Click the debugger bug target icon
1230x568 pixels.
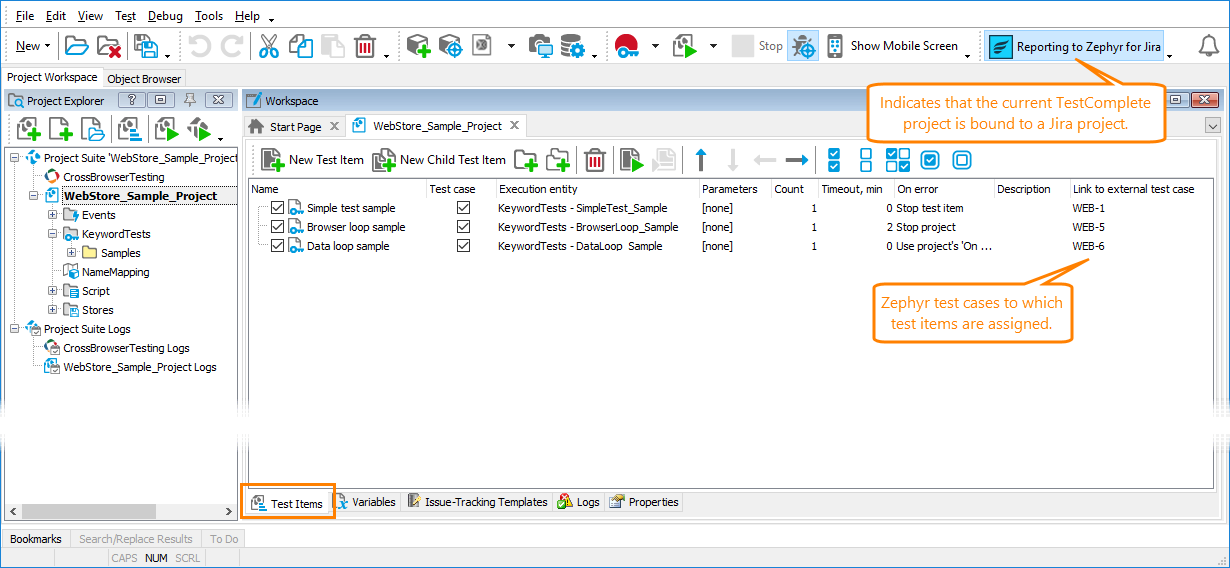click(x=803, y=46)
